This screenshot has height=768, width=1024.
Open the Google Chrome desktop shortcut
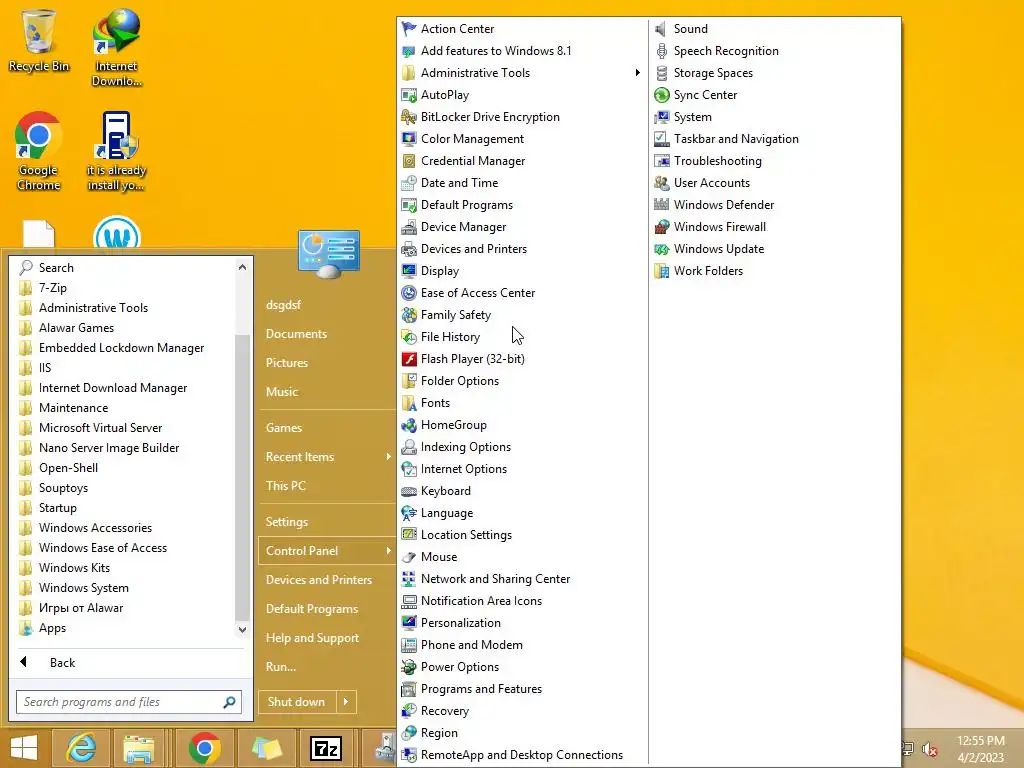click(x=39, y=152)
